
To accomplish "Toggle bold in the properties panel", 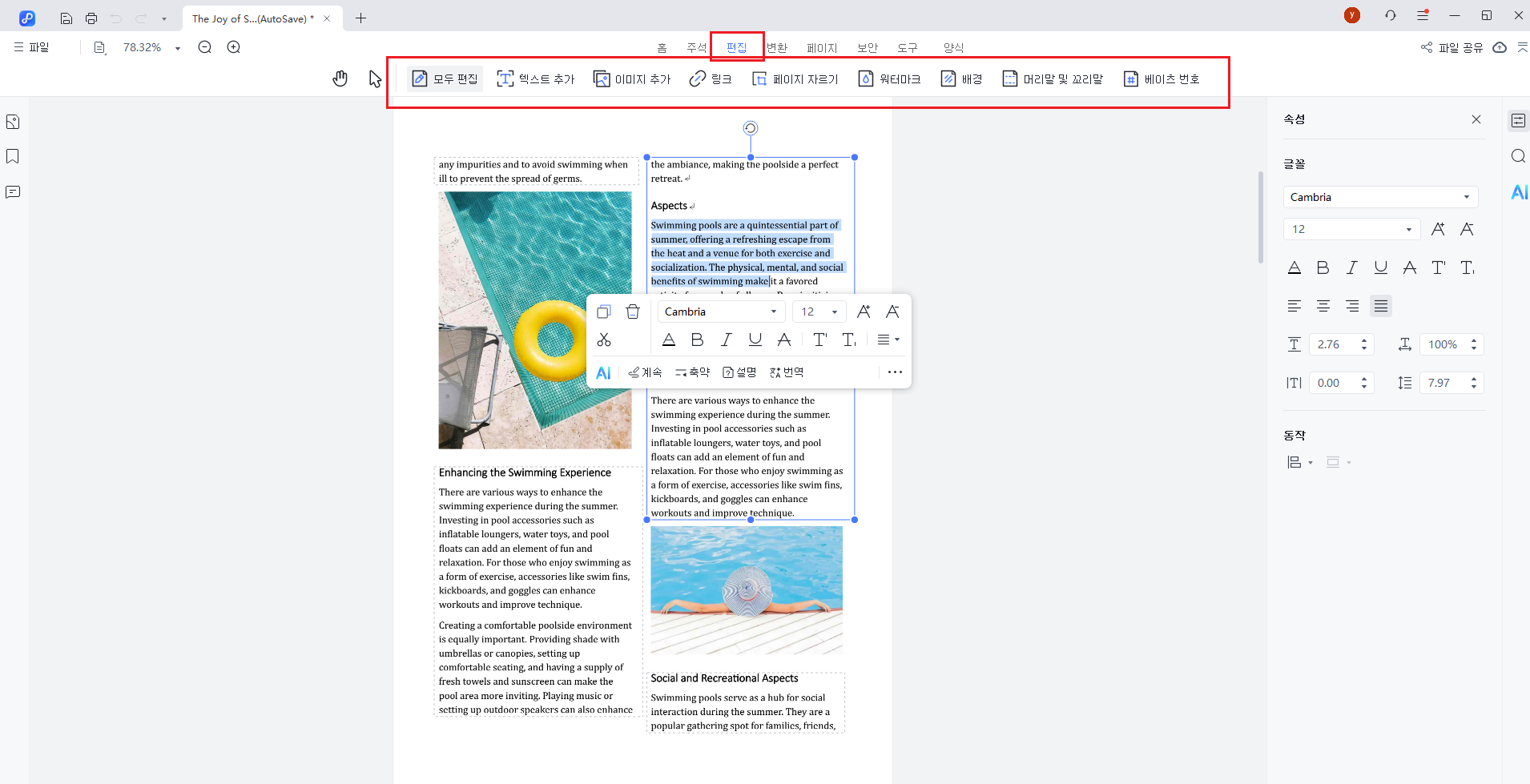I will click(x=1323, y=267).
